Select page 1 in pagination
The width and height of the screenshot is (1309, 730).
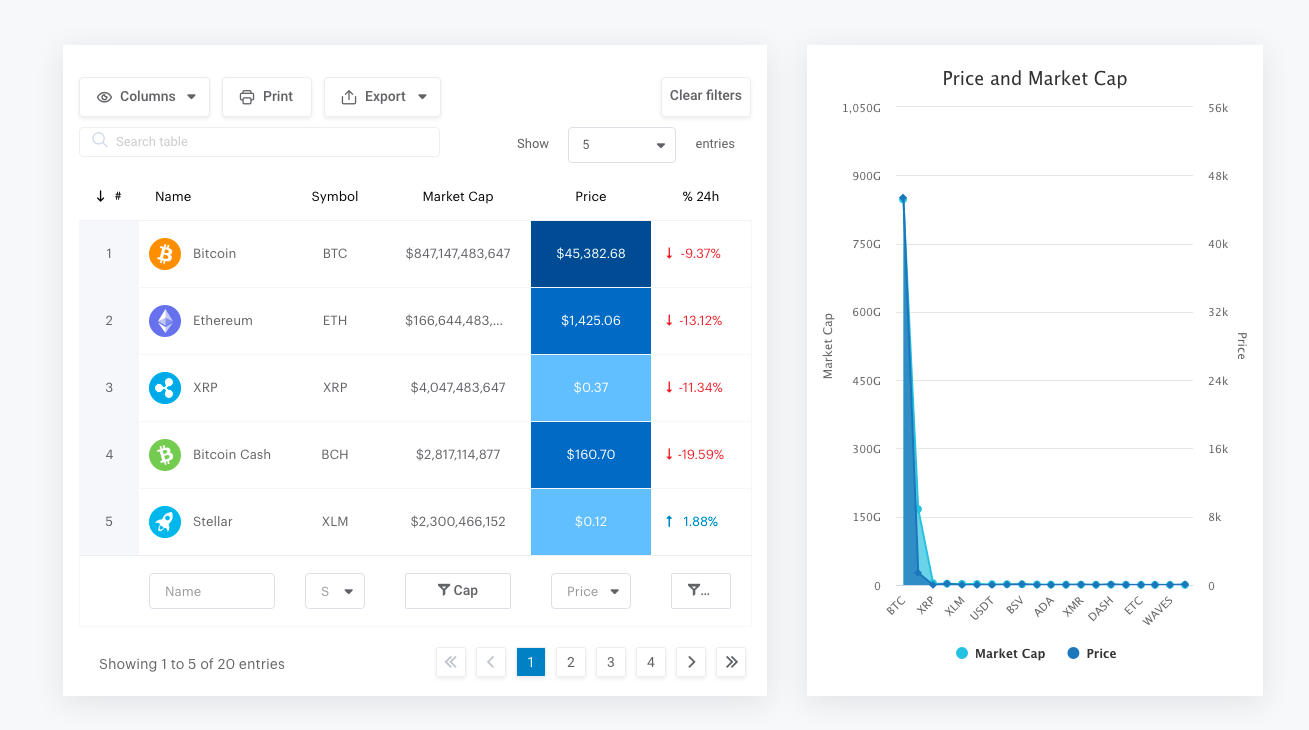pyautogui.click(x=531, y=662)
